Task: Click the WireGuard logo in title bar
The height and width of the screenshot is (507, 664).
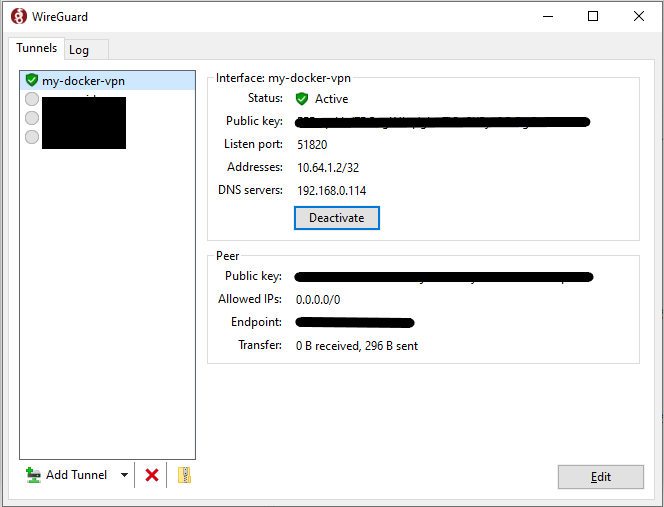Action: click(x=19, y=17)
